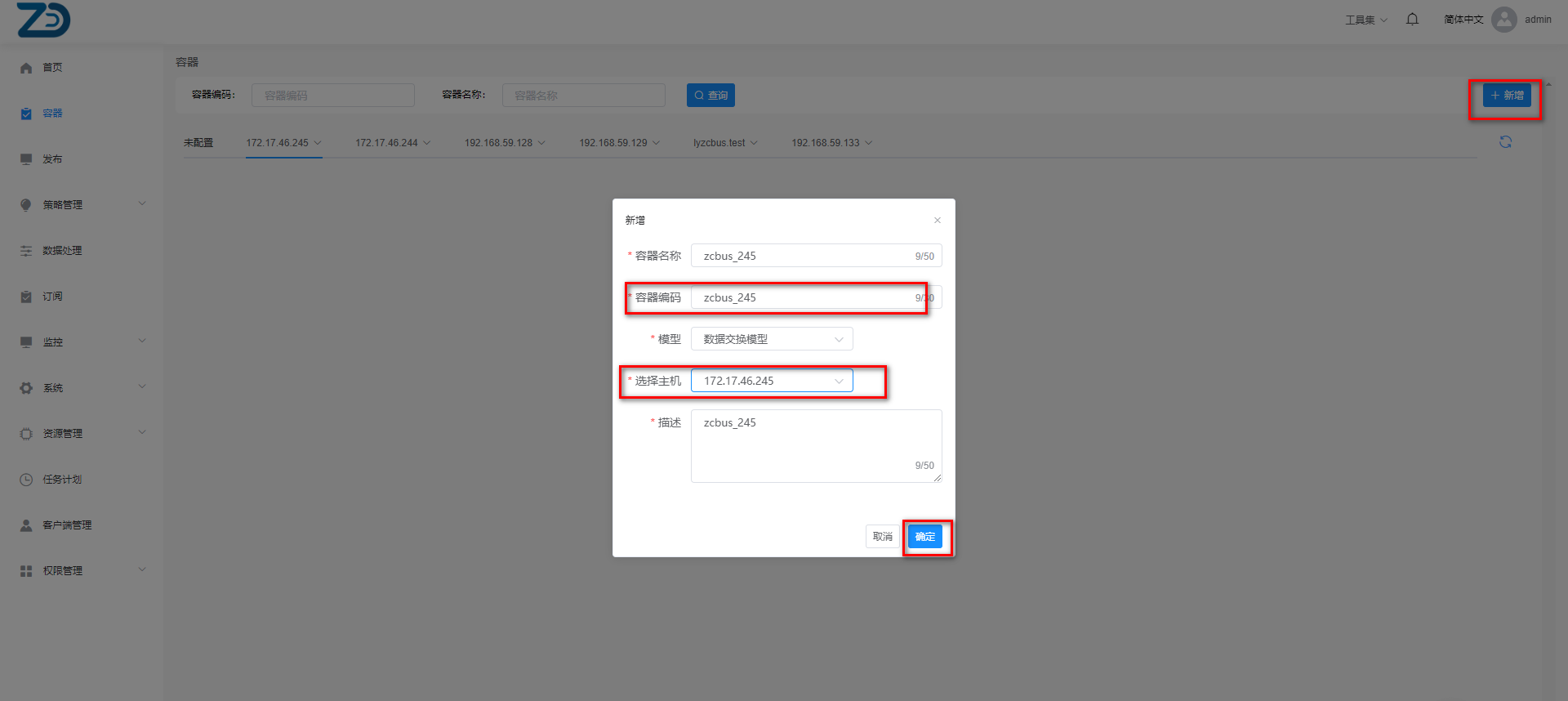
Task: Open 客户端管理 in the sidebar
Action: (x=67, y=525)
